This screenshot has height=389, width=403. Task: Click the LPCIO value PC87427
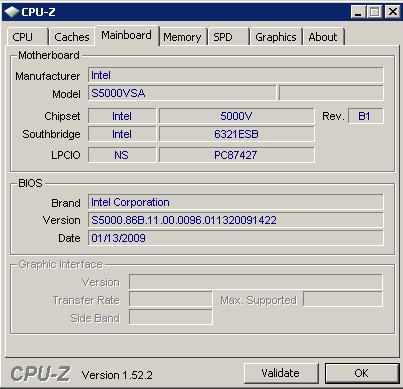click(236, 155)
